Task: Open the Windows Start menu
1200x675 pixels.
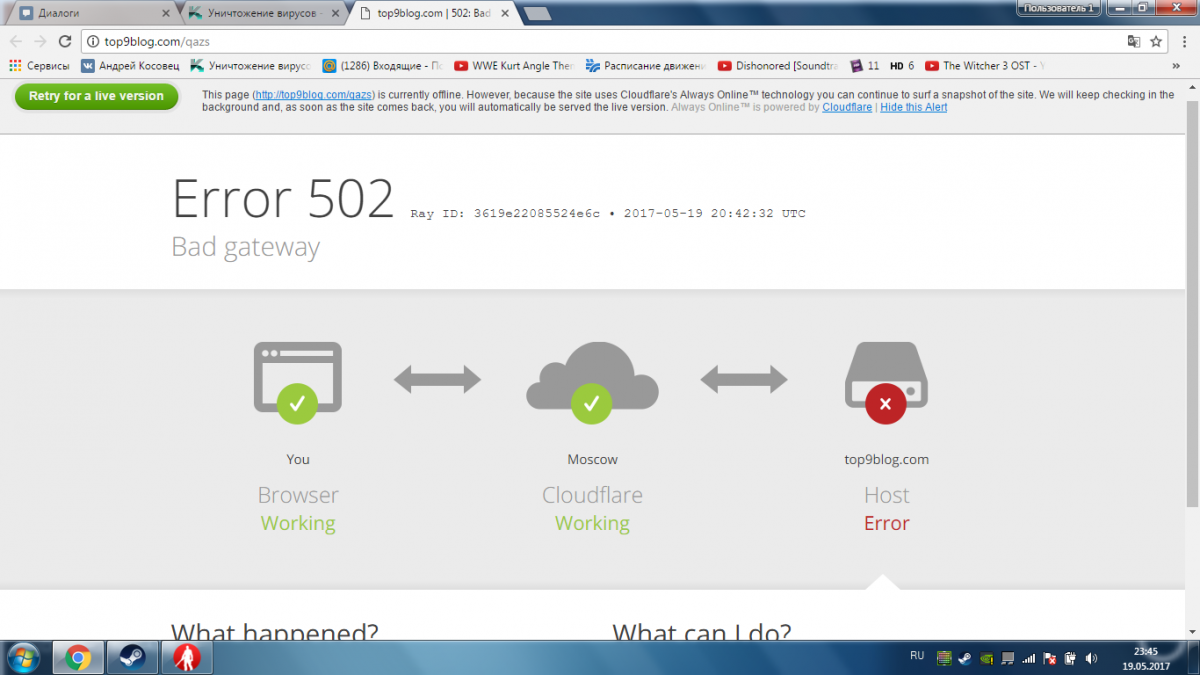Action: (x=22, y=658)
